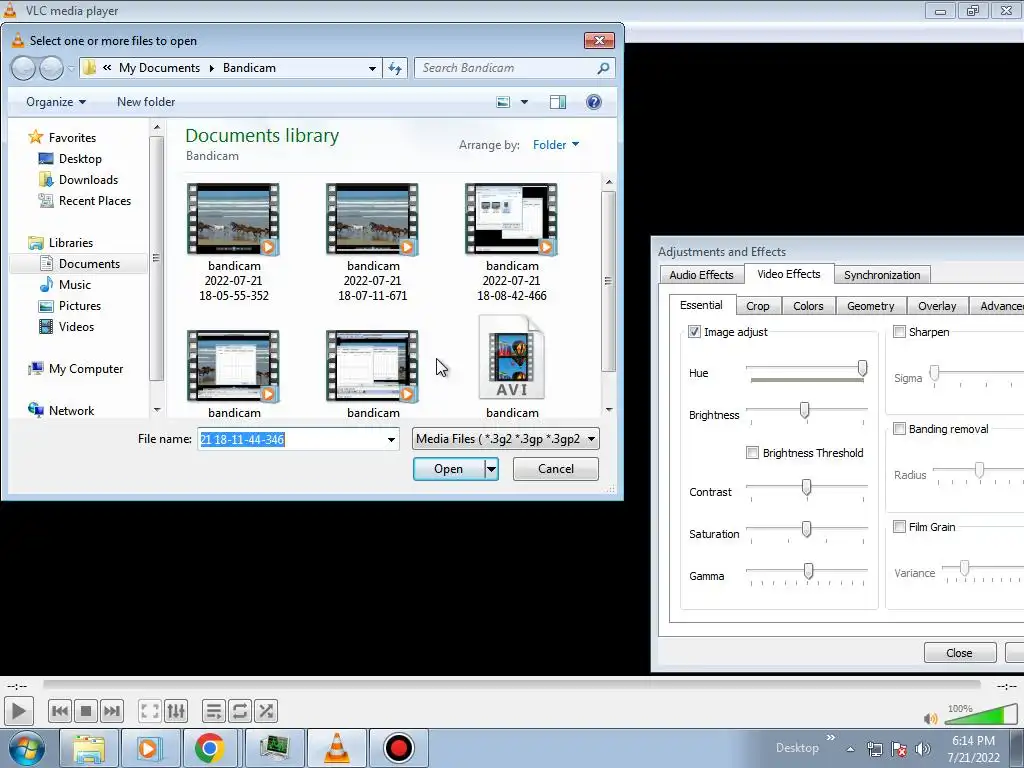The width and height of the screenshot is (1024, 768).
Task: Click the Saturation slider handle
Action: coord(807,529)
